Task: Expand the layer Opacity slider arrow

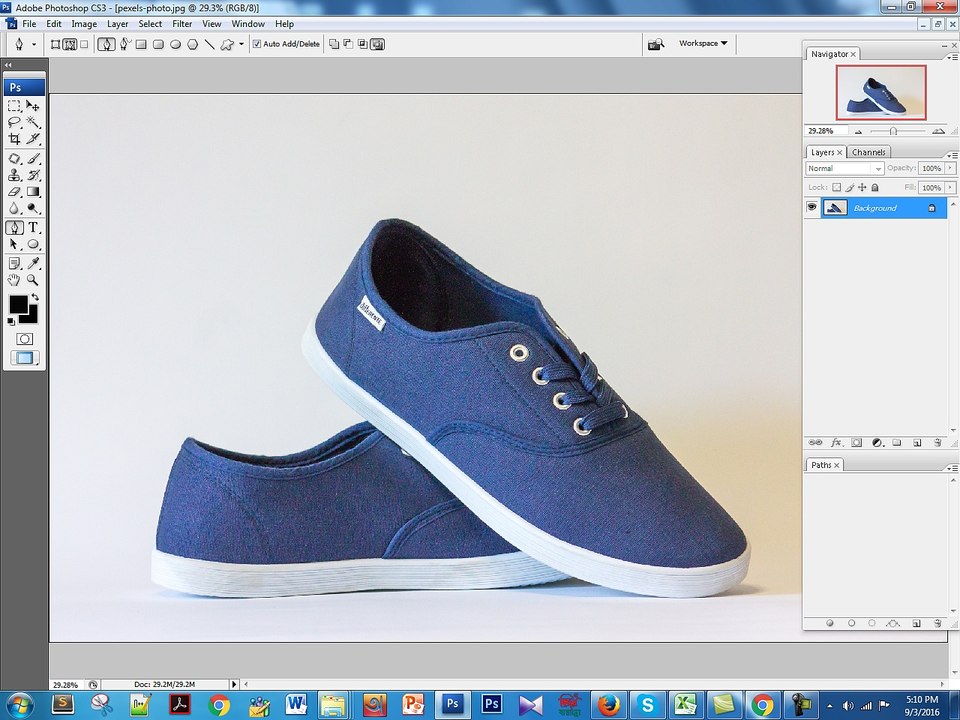Action: pyautogui.click(x=950, y=168)
